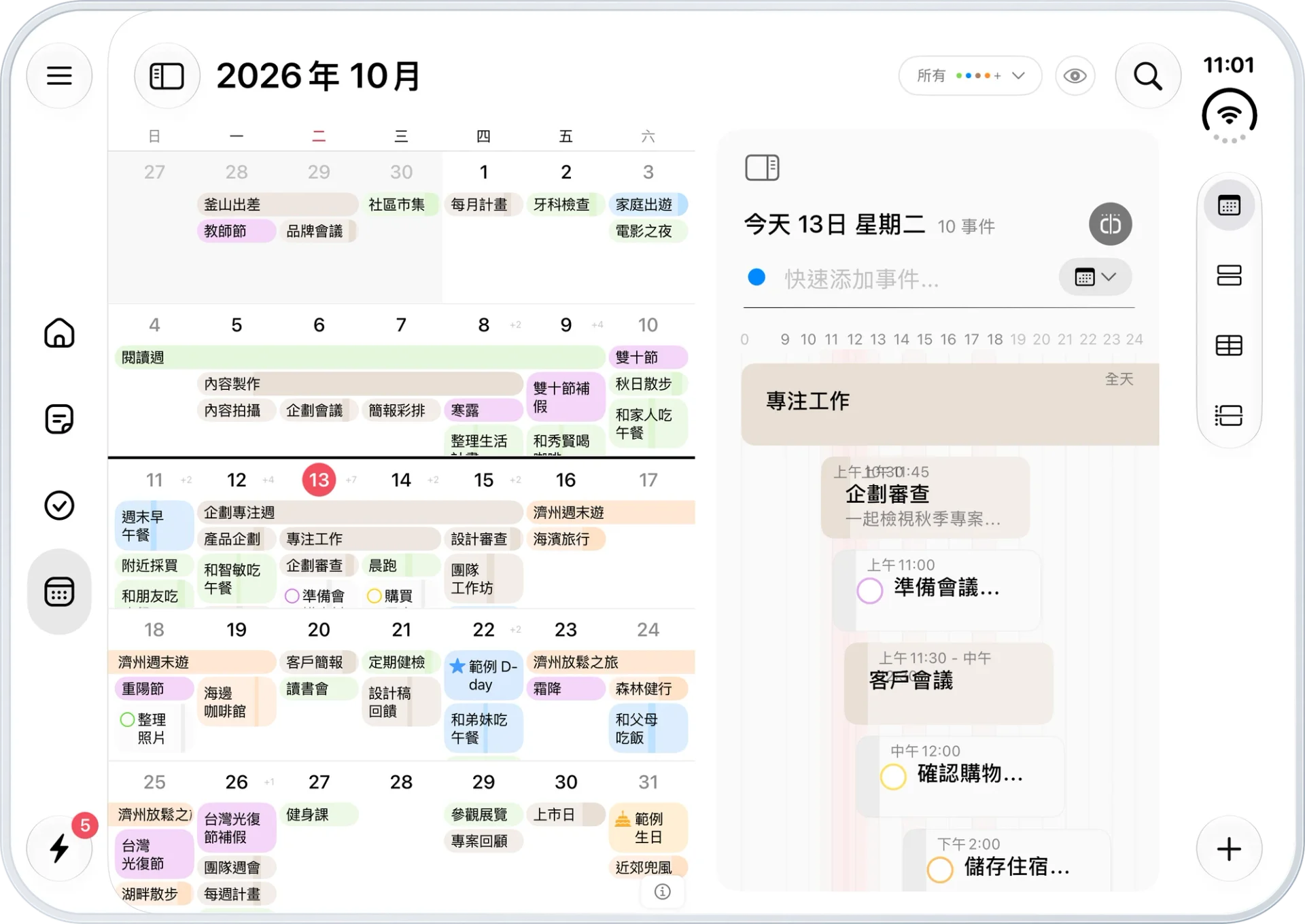Click hour 12 on the day timeline
The width and height of the screenshot is (1305, 924).
click(x=854, y=339)
